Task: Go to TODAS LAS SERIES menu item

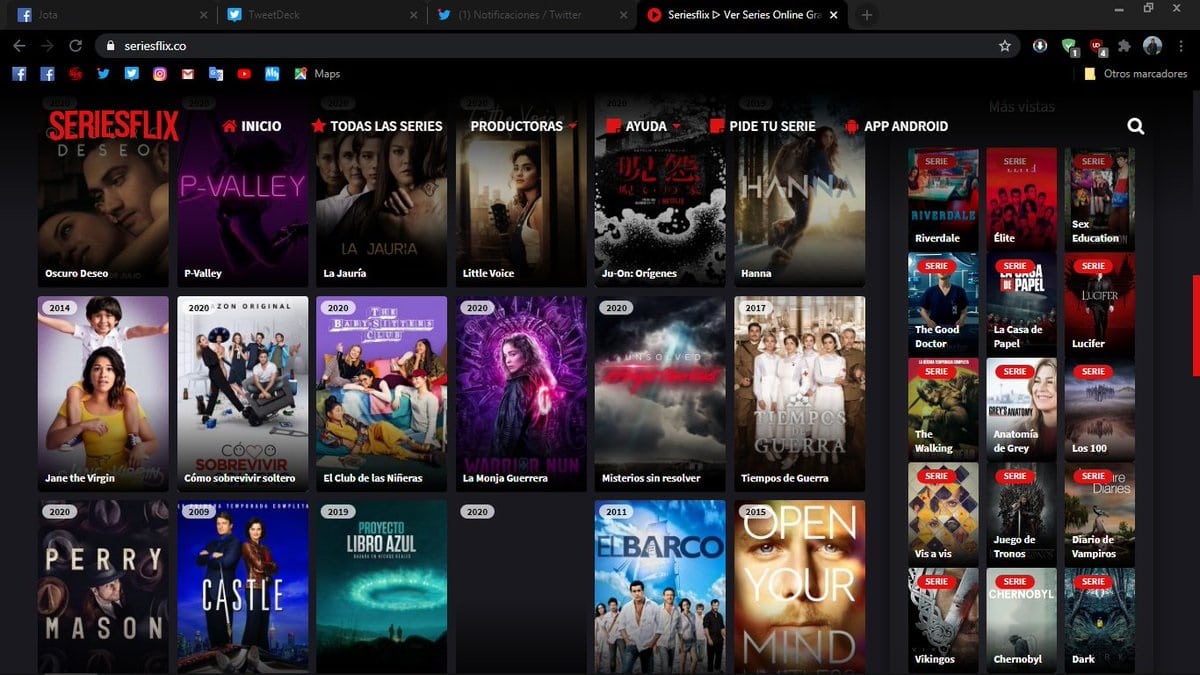Action: tap(377, 126)
